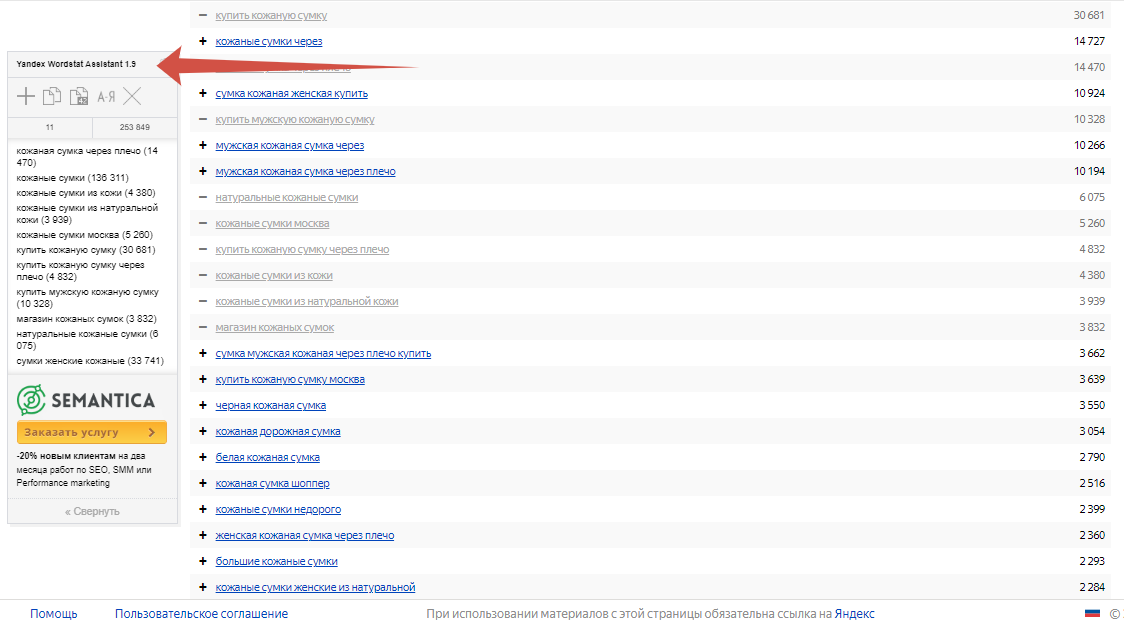1124x628 pixels.
Task: Click the add phrases plus icon in Assistant panel
Action: 26,97
